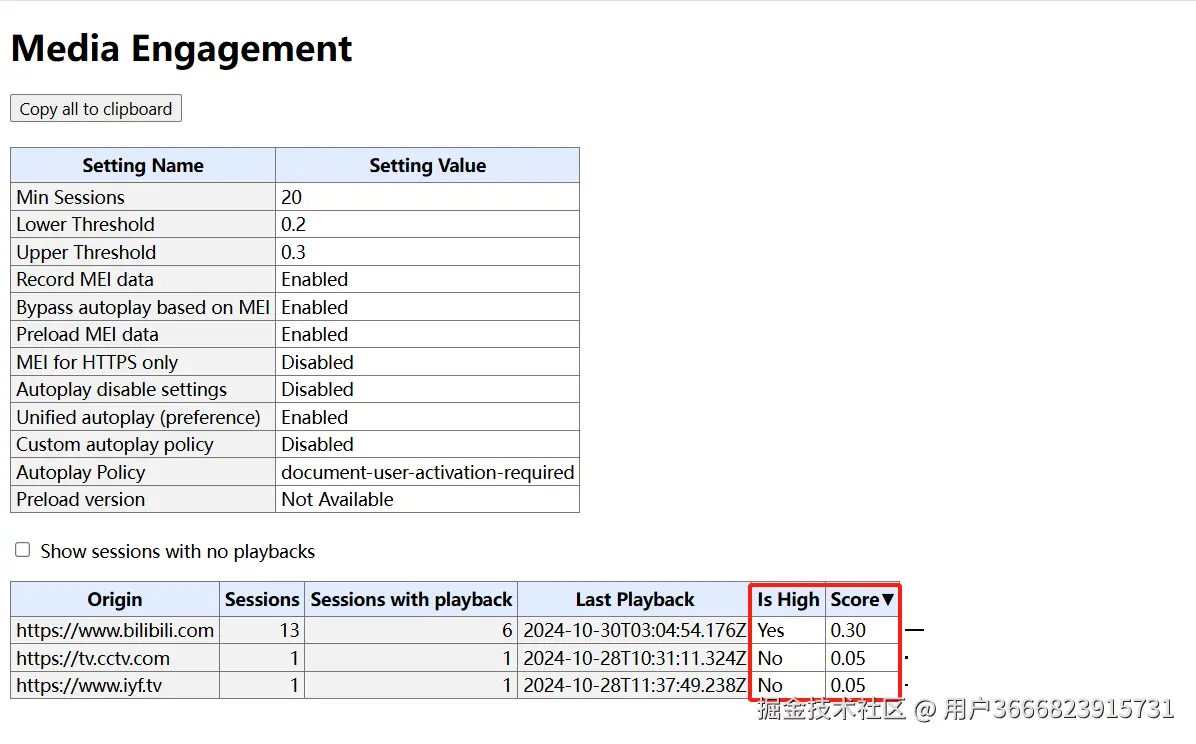Click Disabled value for MEI for HTTPS only
The height and width of the screenshot is (744, 1196).
427,362
